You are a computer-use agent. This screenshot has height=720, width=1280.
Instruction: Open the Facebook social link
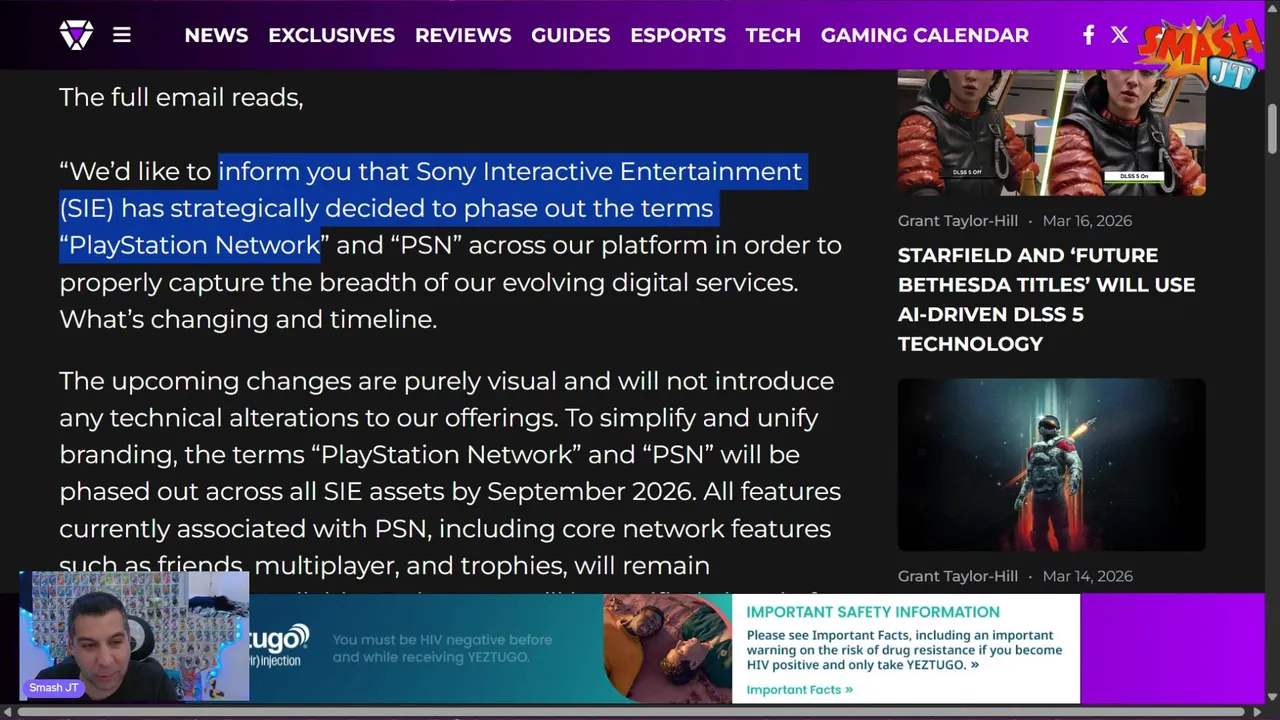pos(1088,35)
